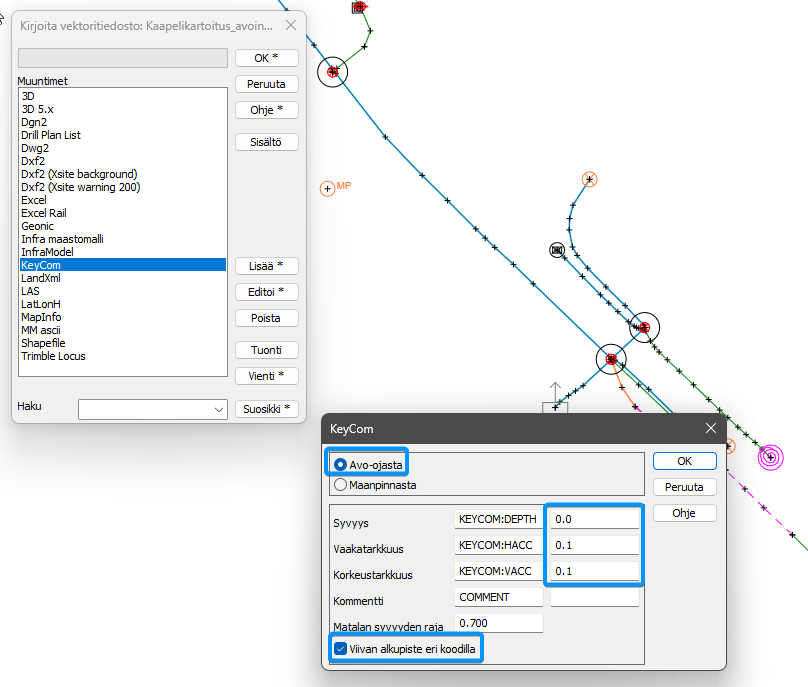Toggle Viivan alkupiste eri koodilla checkbox
808x687 pixels.
340,649
